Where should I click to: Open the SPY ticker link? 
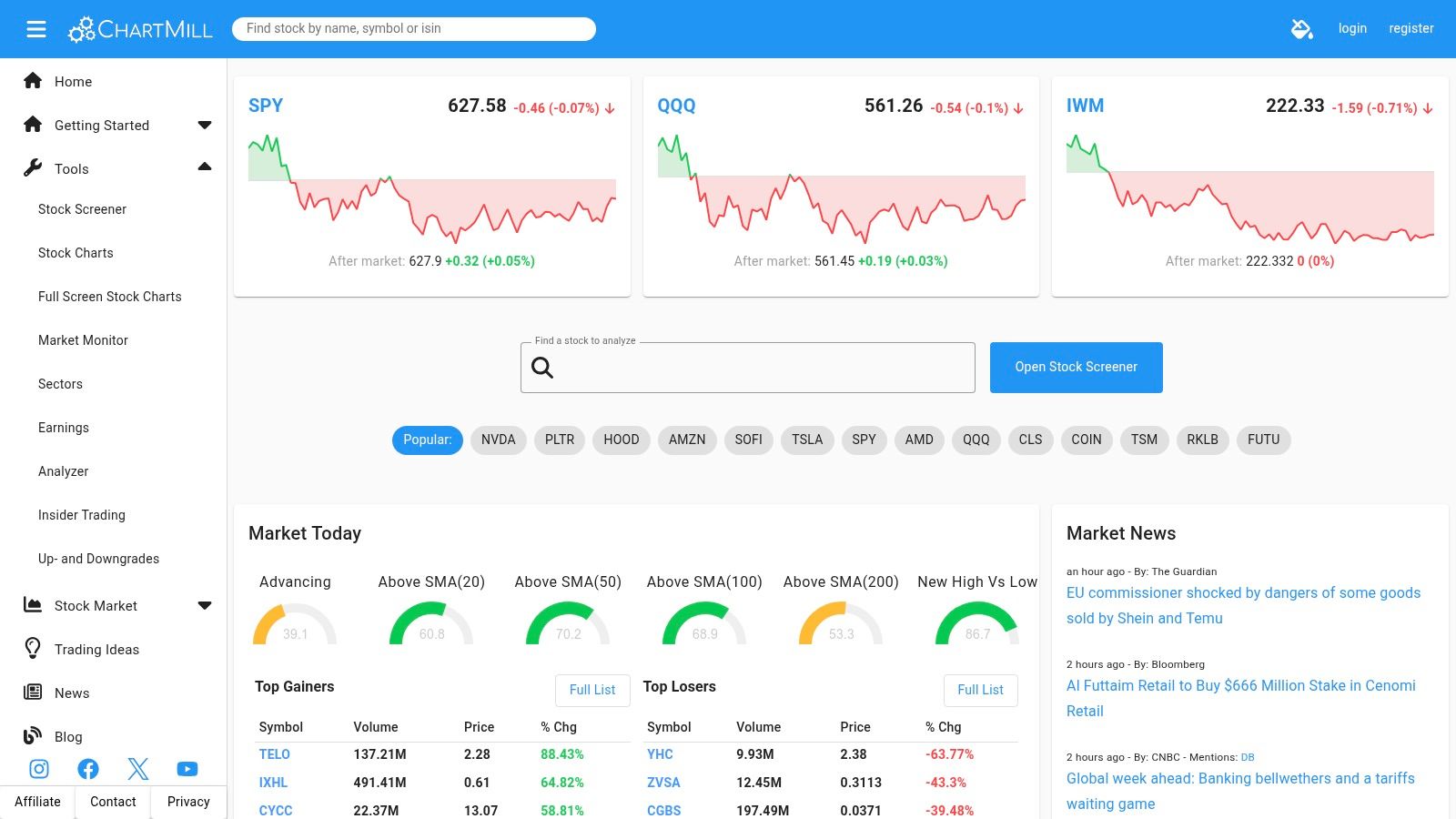click(266, 106)
